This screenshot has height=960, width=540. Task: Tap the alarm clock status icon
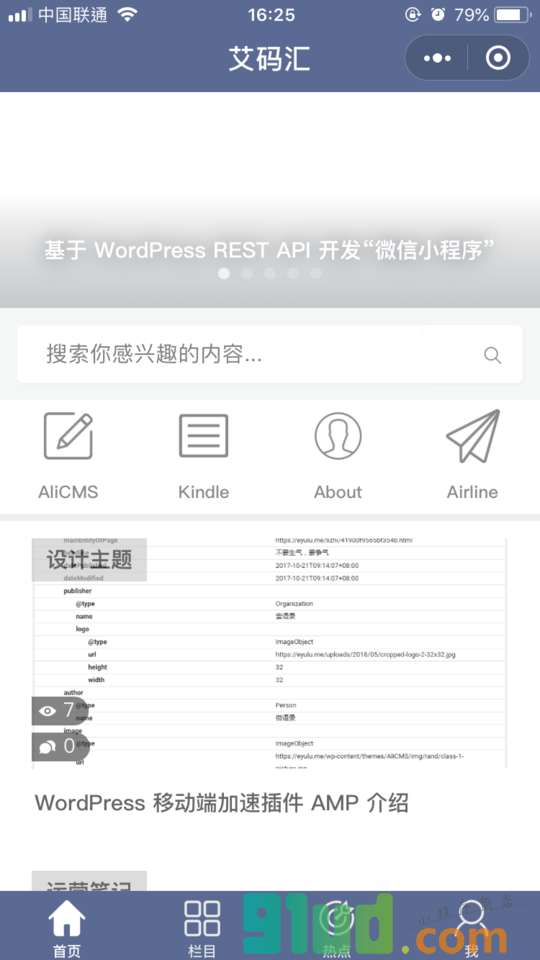[438, 15]
